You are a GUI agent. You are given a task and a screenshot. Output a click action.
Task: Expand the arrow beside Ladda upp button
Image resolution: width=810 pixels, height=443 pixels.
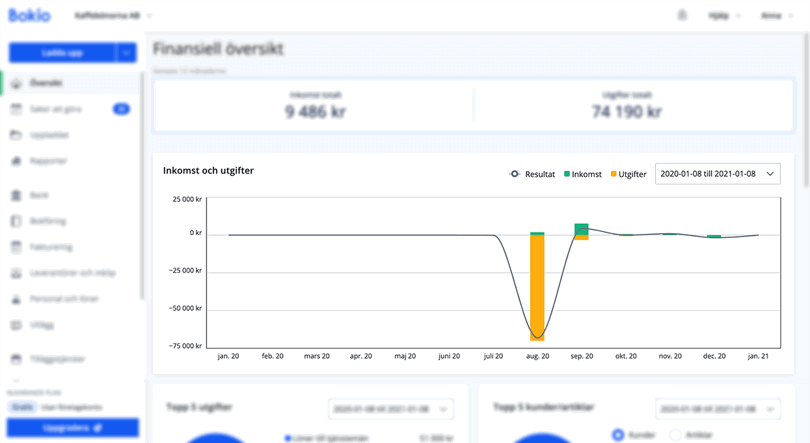(126, 54)
